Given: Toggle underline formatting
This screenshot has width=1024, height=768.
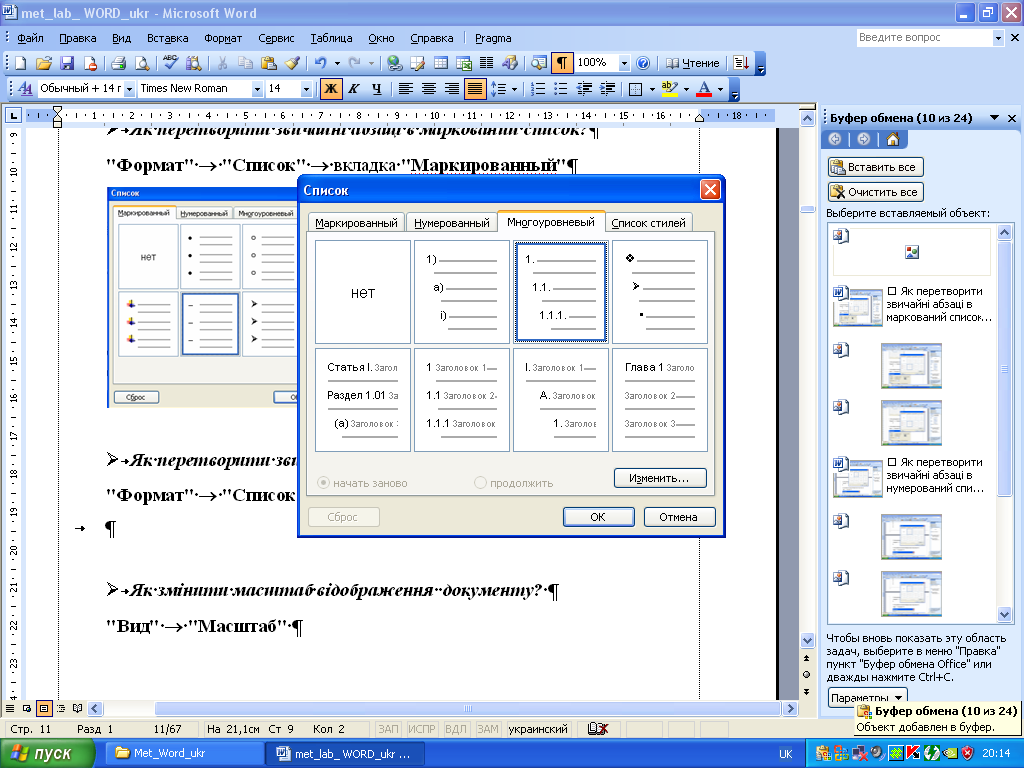Looking at the screenshot, I should pos(377,89).
